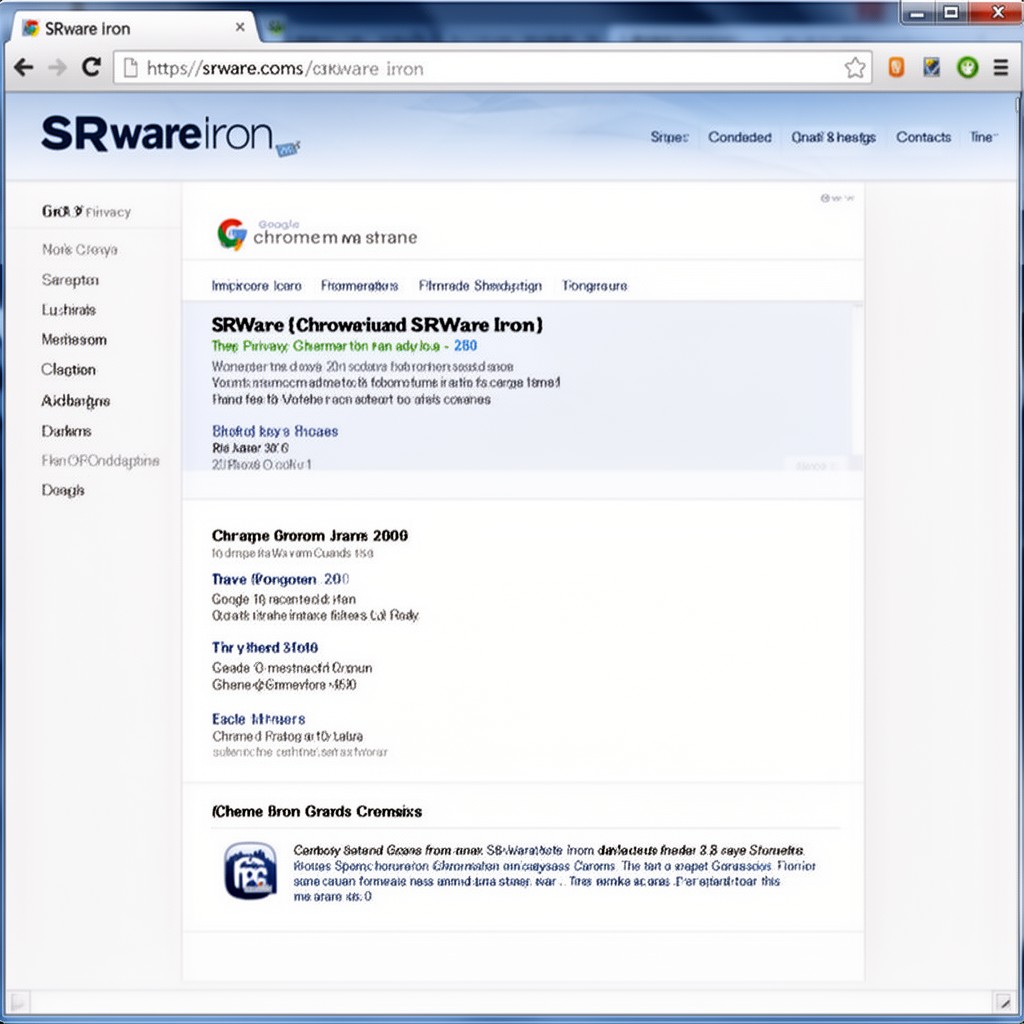Click the Bhotol keys Rhoaes link

275,431
